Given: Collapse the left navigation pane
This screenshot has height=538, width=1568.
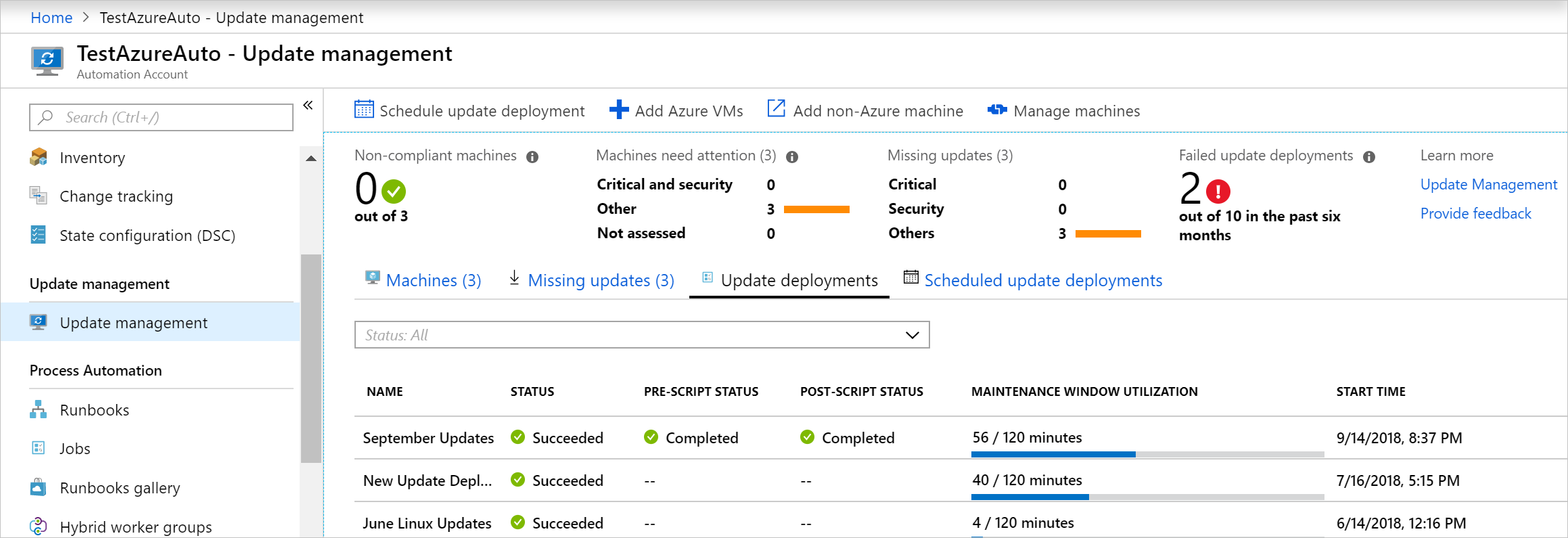Looking at the screenshot, I should [308, 105].
